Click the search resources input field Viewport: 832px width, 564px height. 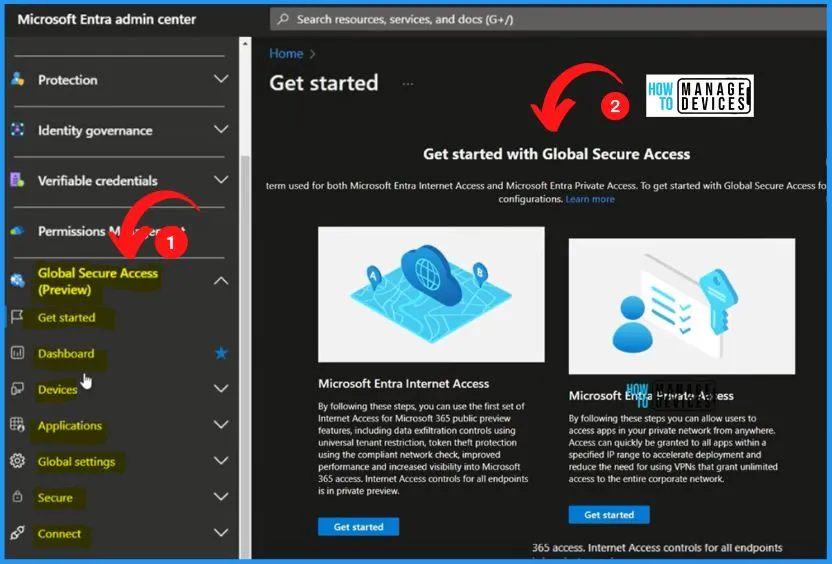tap(548, 19)
